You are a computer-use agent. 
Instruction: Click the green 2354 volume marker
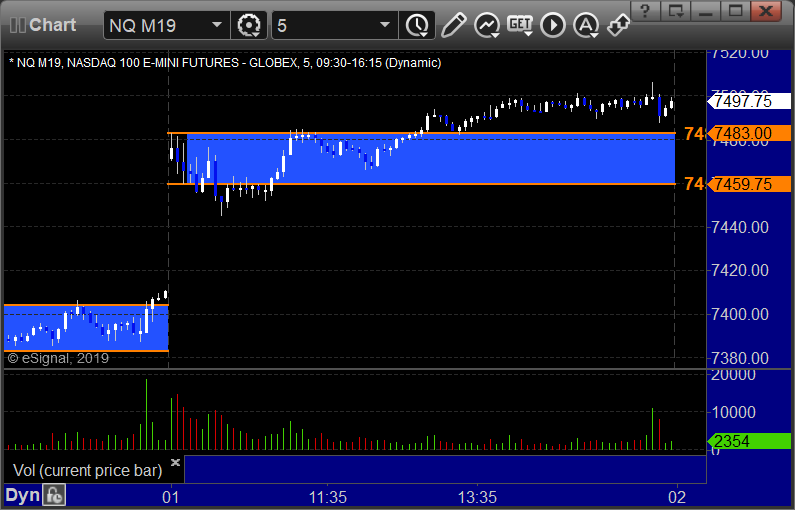[x=749, y=441]
